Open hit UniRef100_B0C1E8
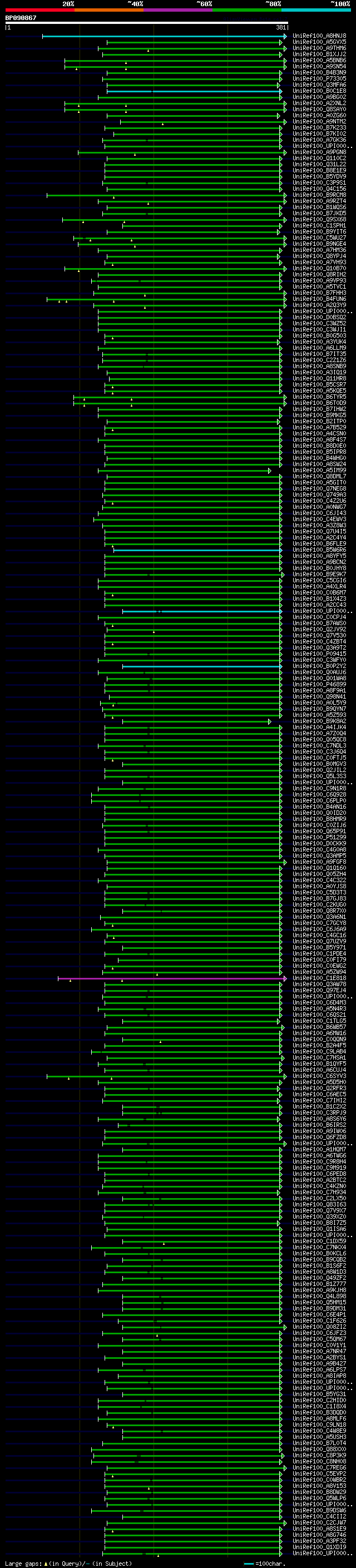Screen dimensions: 356x1568 coord(319,91)
